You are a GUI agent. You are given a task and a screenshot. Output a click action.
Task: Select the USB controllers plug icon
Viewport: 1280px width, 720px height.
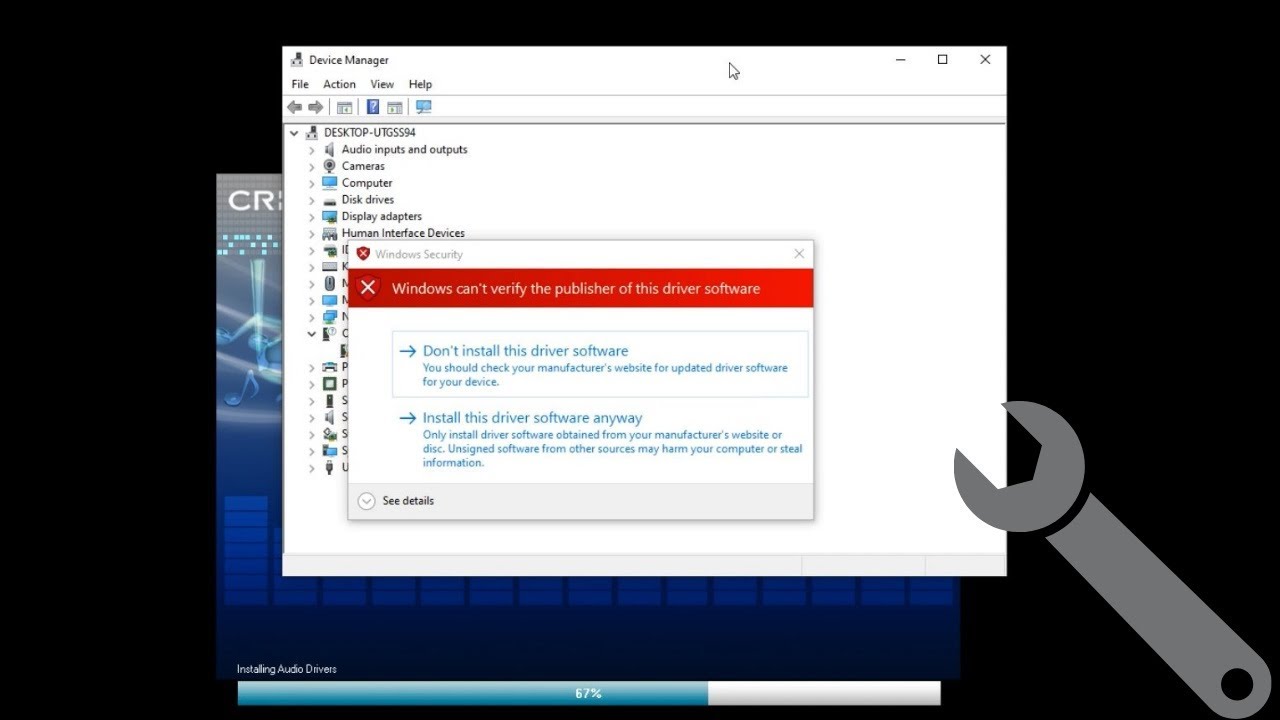[329, 467]
